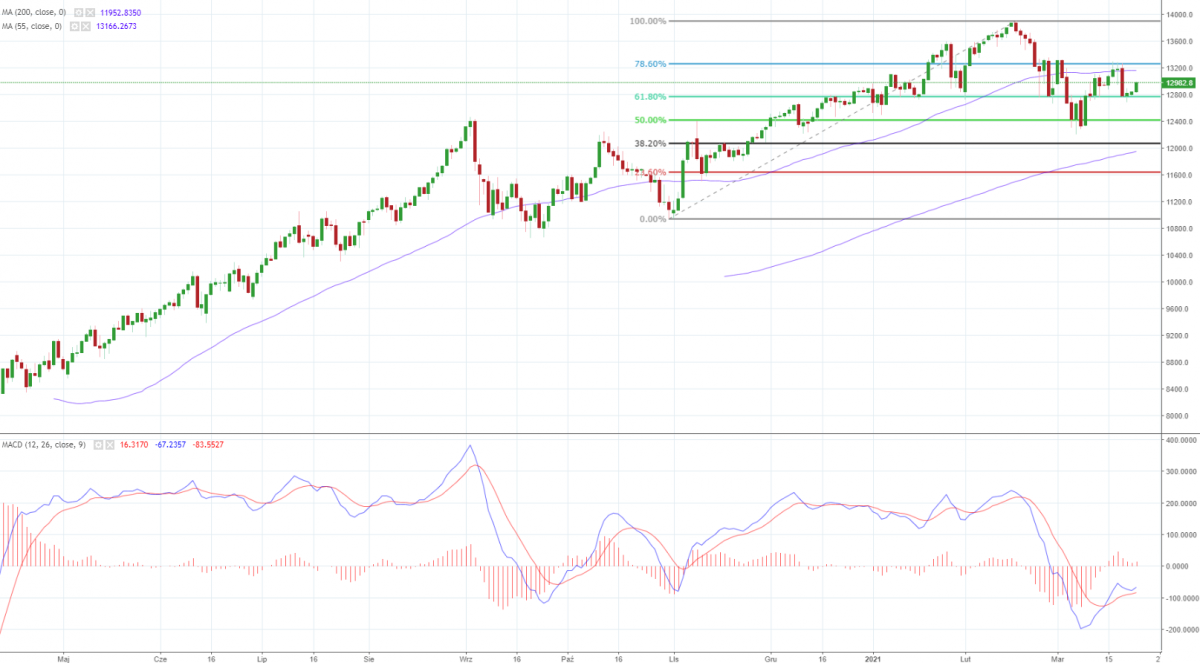Click the Sie date on the time axis

[369, 660]
